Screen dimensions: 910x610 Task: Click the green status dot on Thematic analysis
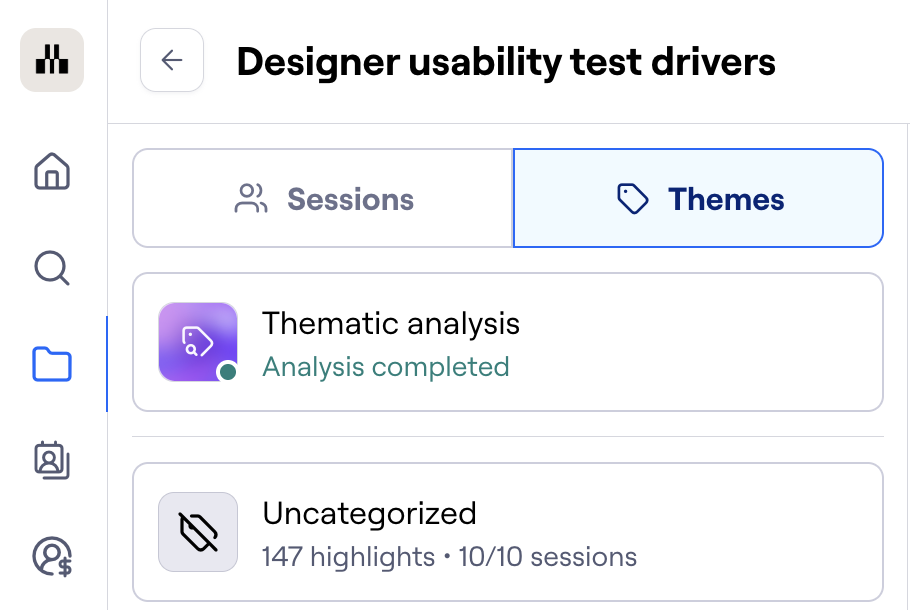pos(228,372)
